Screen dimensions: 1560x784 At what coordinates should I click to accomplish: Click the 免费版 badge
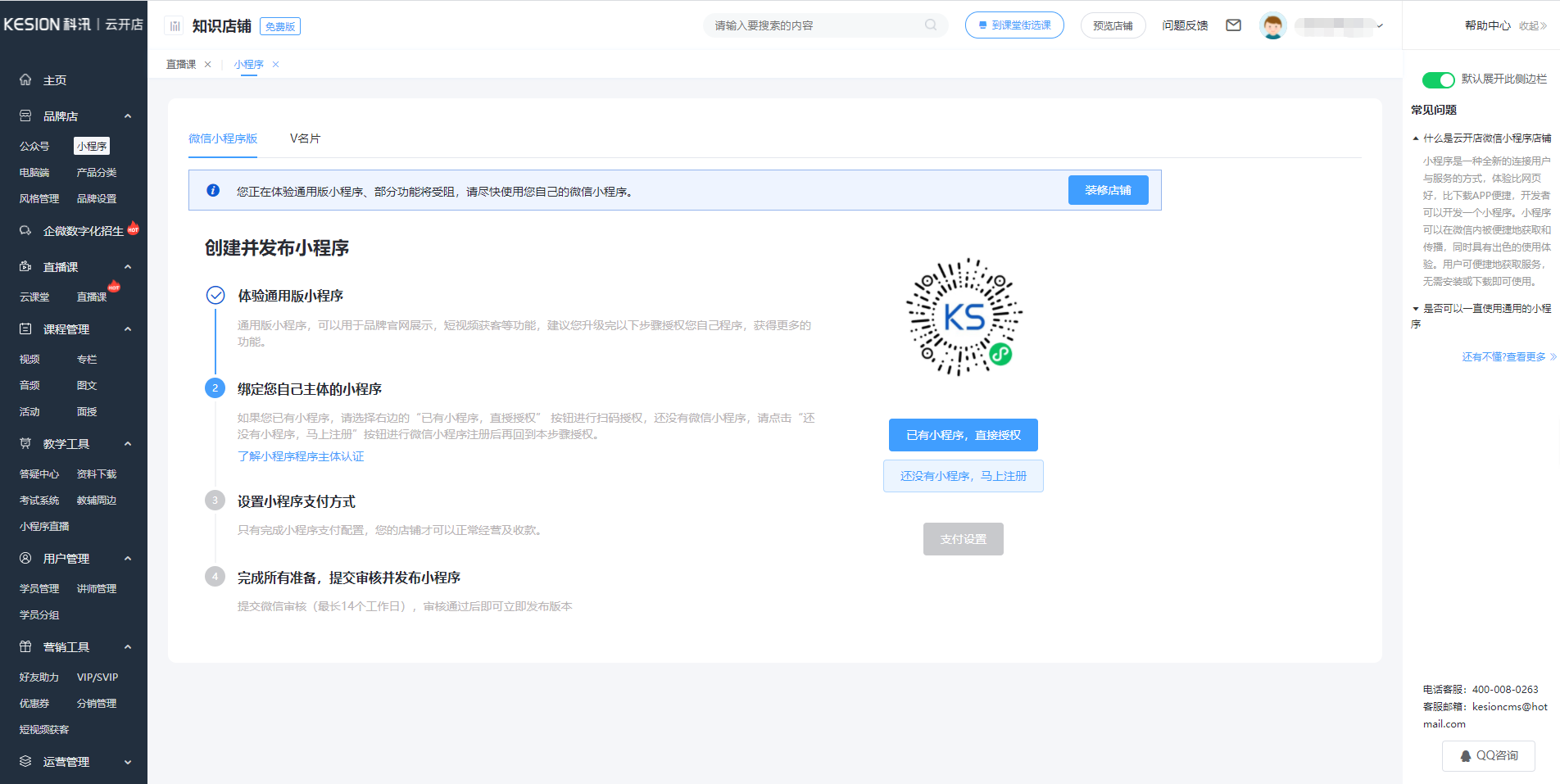pyautogui.click(x=280, y=26)
